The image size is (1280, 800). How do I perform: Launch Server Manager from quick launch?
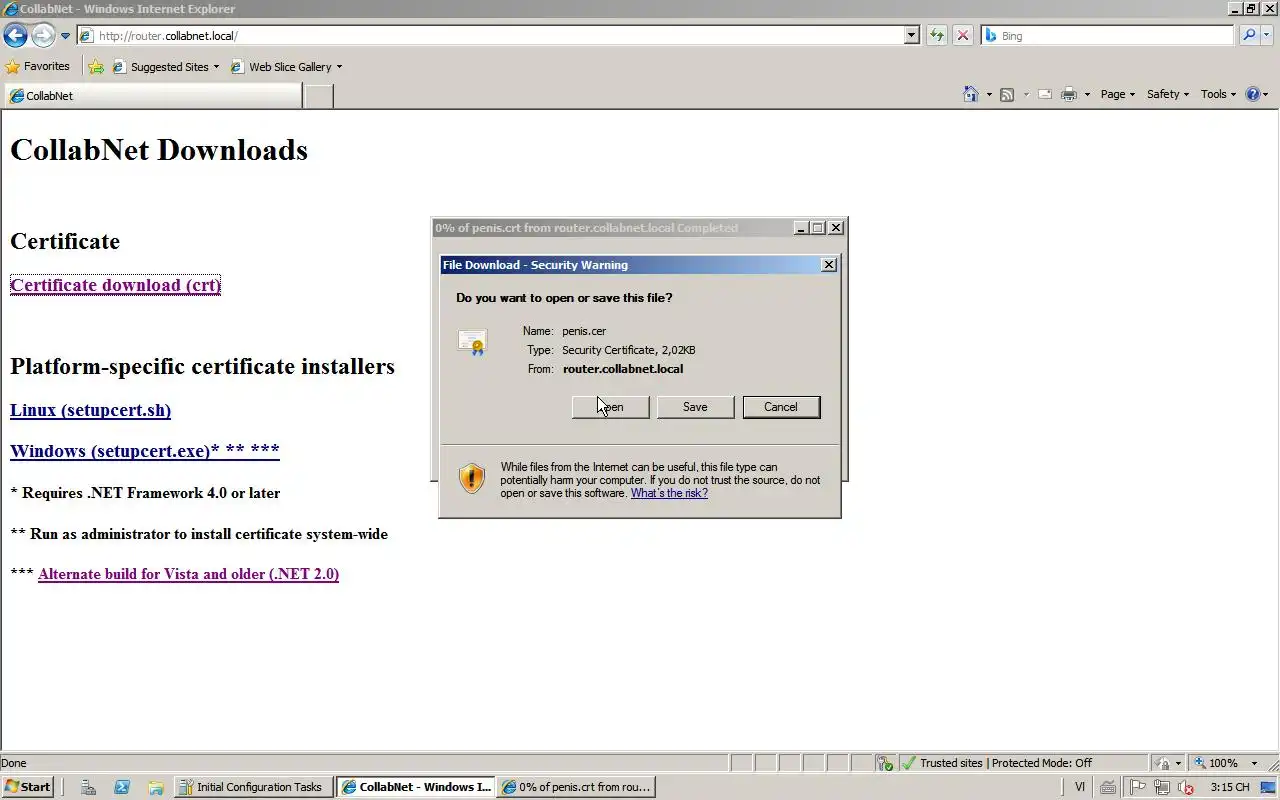88,787
